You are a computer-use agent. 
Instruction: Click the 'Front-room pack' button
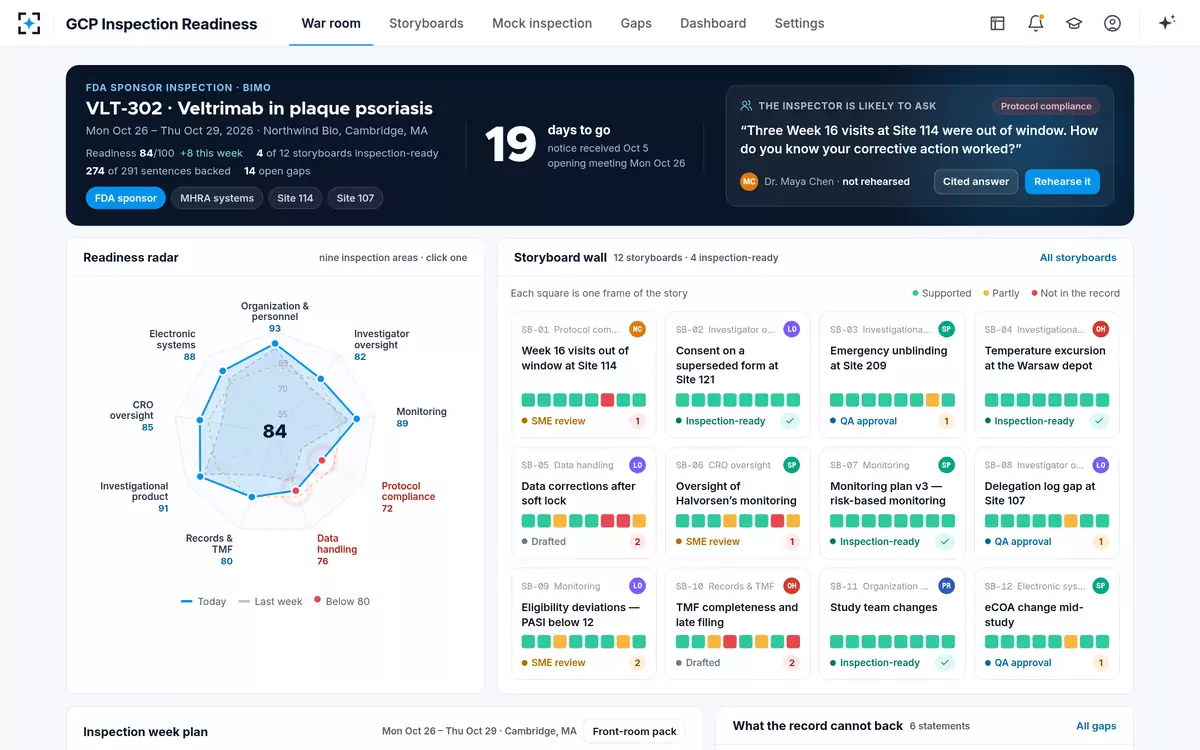coord(634,731)
